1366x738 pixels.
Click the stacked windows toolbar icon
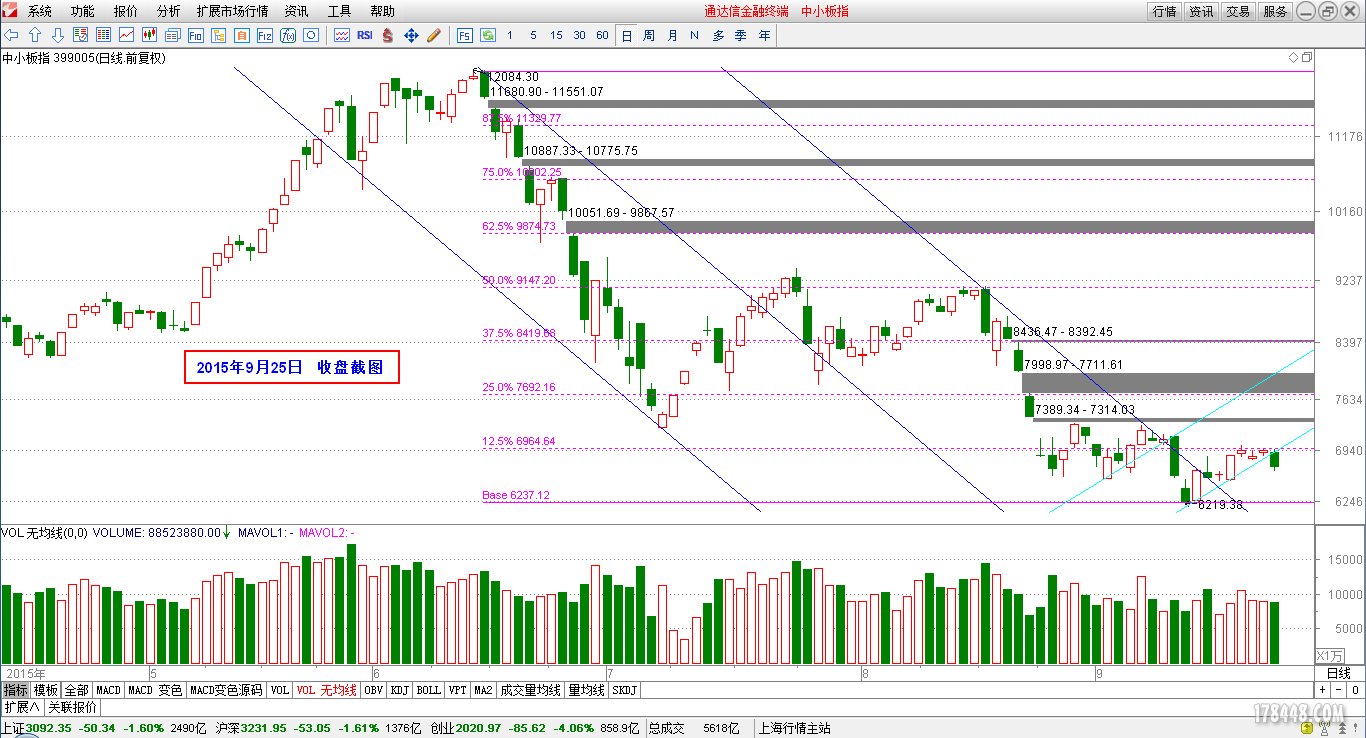(172, 35)
